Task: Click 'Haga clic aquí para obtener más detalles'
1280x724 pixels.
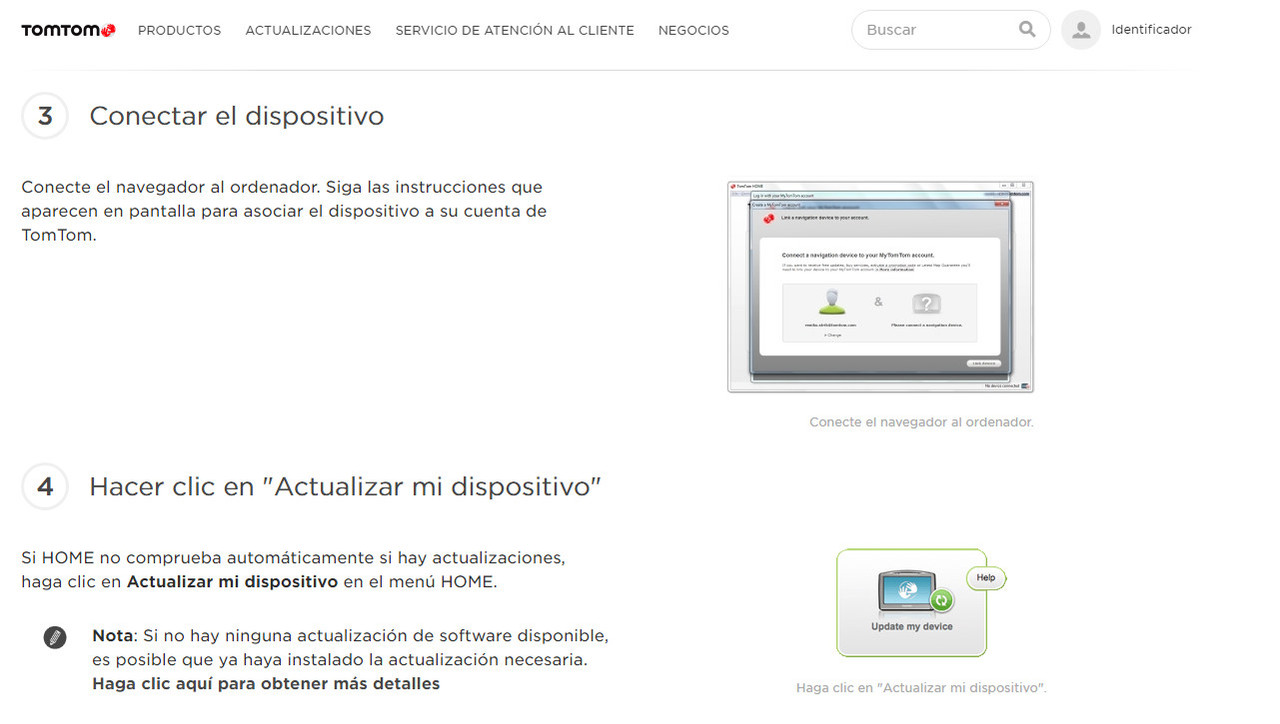Action: 266,684
